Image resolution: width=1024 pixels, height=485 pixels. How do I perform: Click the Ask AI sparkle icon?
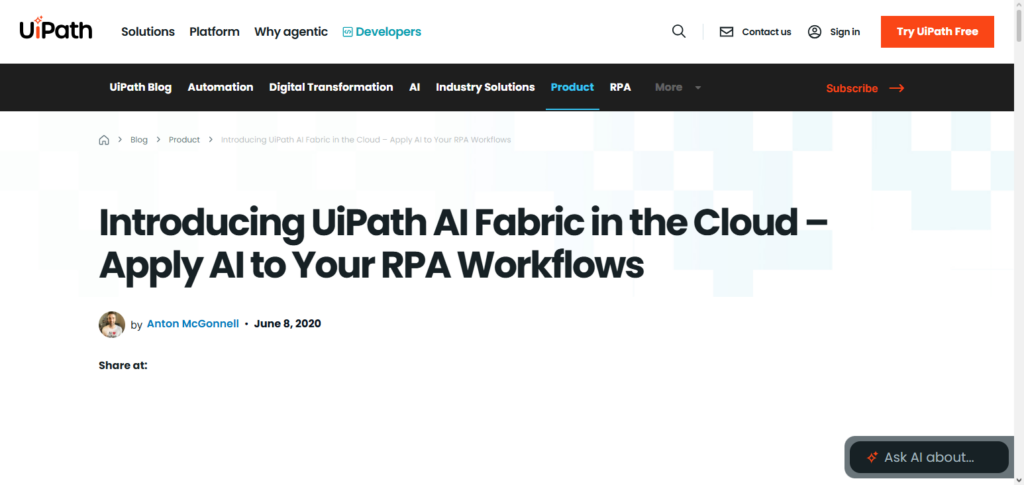coord(871,457)
